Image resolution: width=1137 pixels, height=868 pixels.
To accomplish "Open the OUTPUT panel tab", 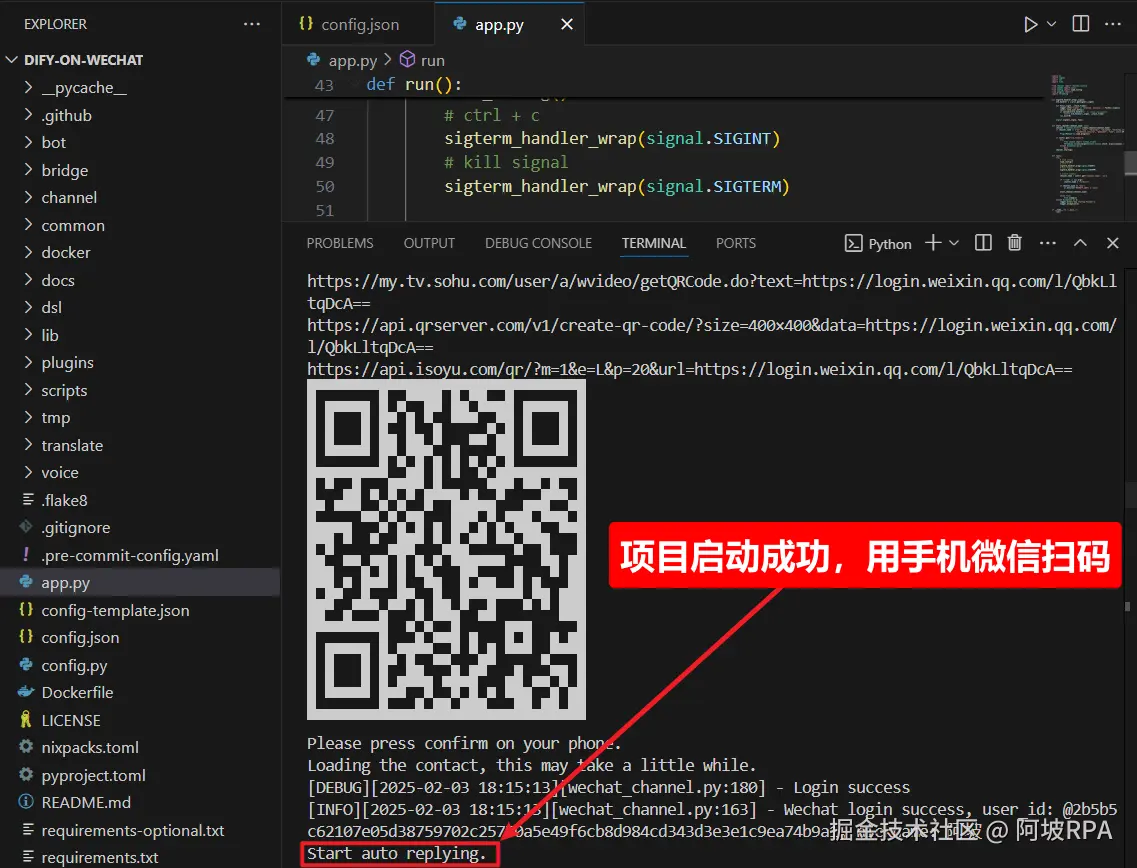I will pos(429,244).
